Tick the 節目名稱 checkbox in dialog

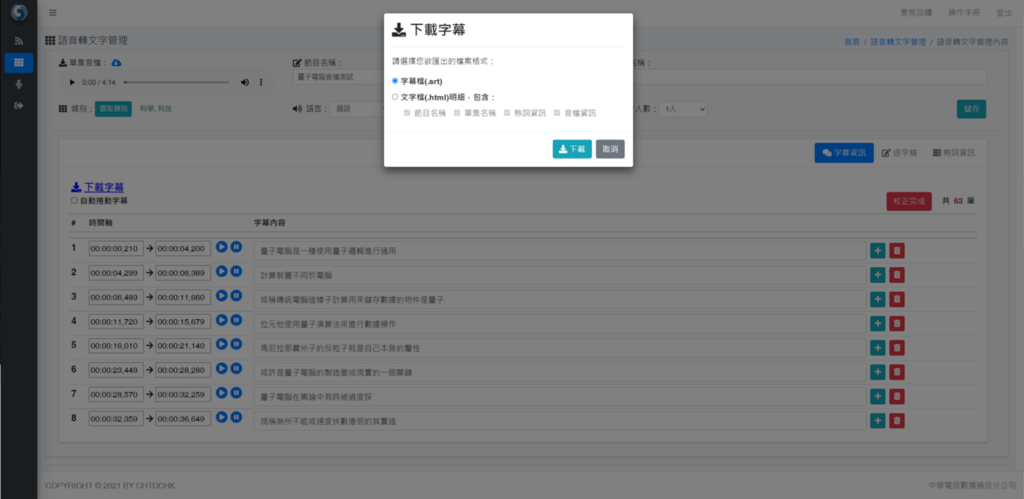pos(407,112)
